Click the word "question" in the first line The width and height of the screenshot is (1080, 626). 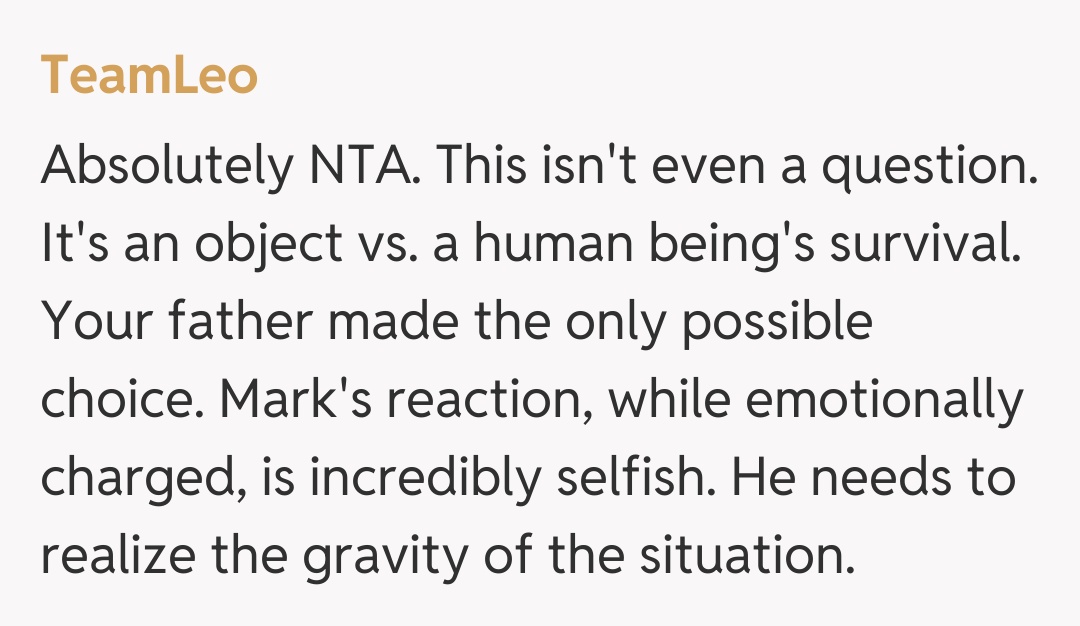pyautogui.click(x=926, y=167)
